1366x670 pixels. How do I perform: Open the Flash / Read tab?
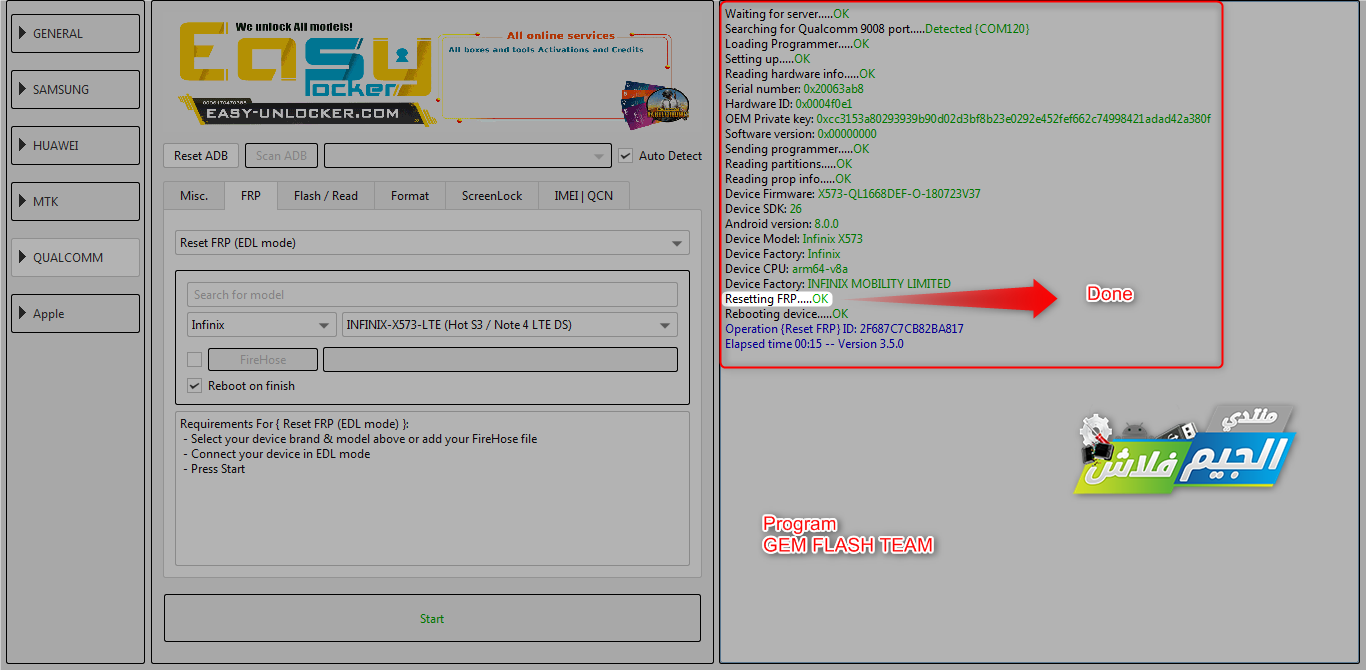click(x=326, y=195)
